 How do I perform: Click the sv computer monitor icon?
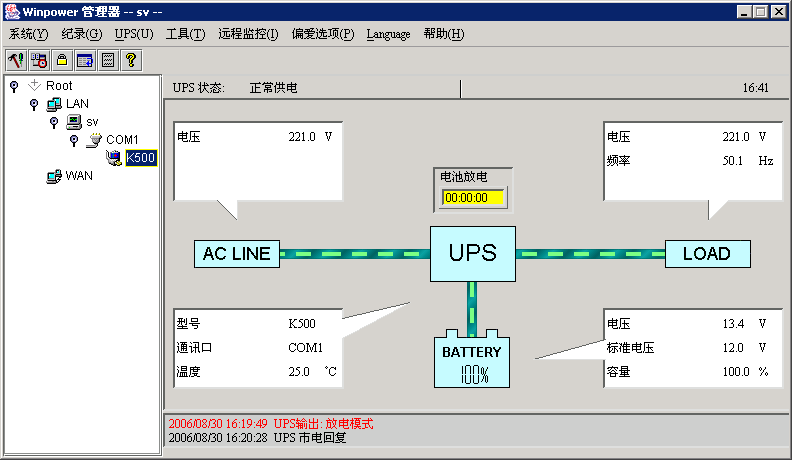(74, 122)
